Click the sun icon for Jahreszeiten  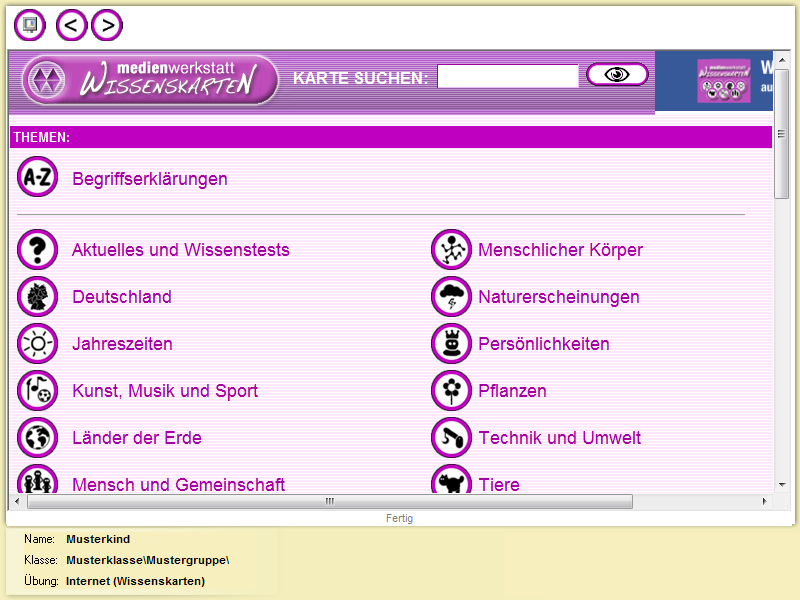click(x=38, y=344)
